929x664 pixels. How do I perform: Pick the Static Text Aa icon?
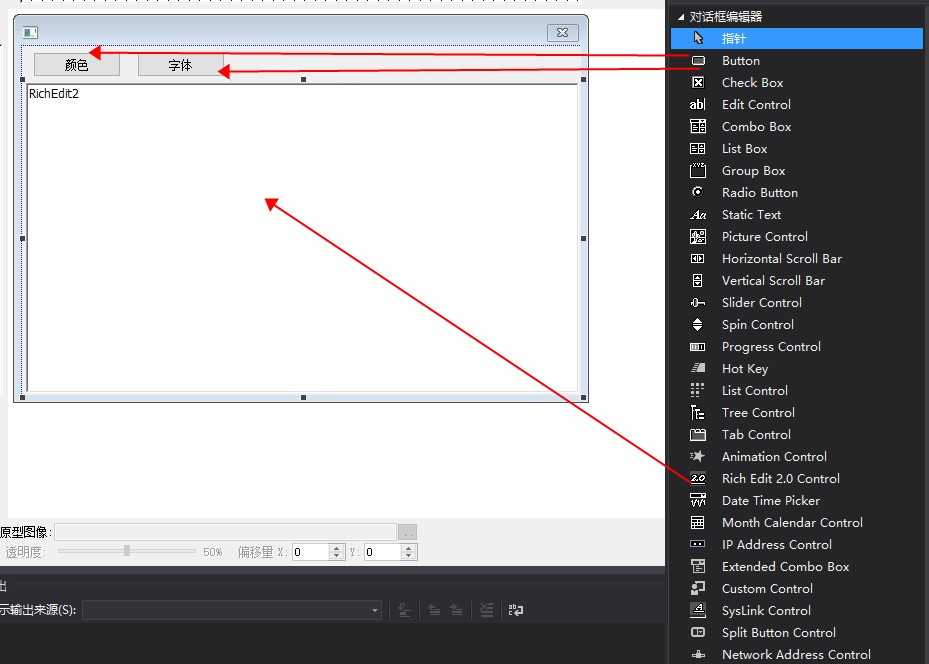pyautogui.click(x=698, y=214)
